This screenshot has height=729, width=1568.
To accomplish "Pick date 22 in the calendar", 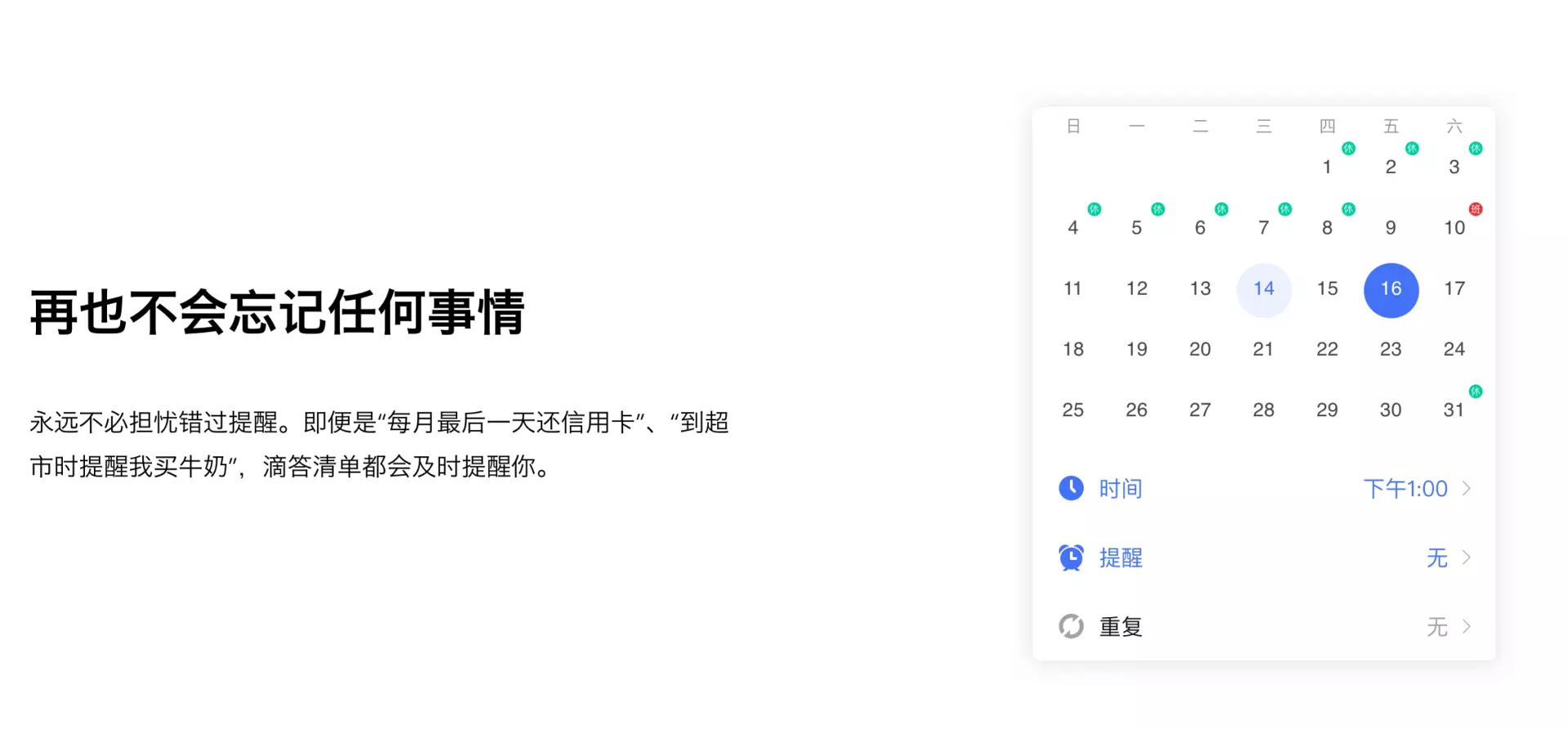I will [1327, 349].
